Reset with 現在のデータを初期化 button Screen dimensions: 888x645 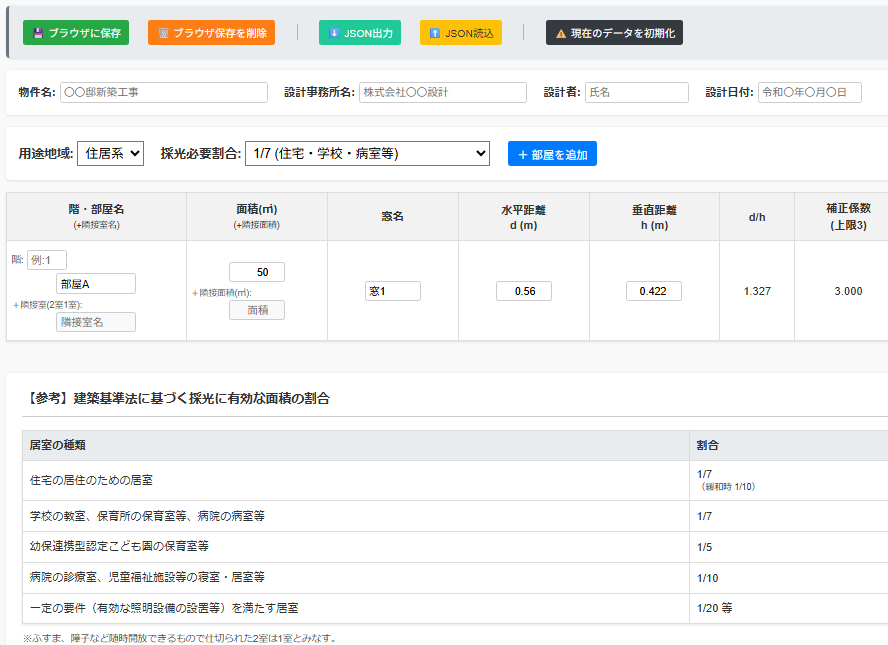coord(614,33)
